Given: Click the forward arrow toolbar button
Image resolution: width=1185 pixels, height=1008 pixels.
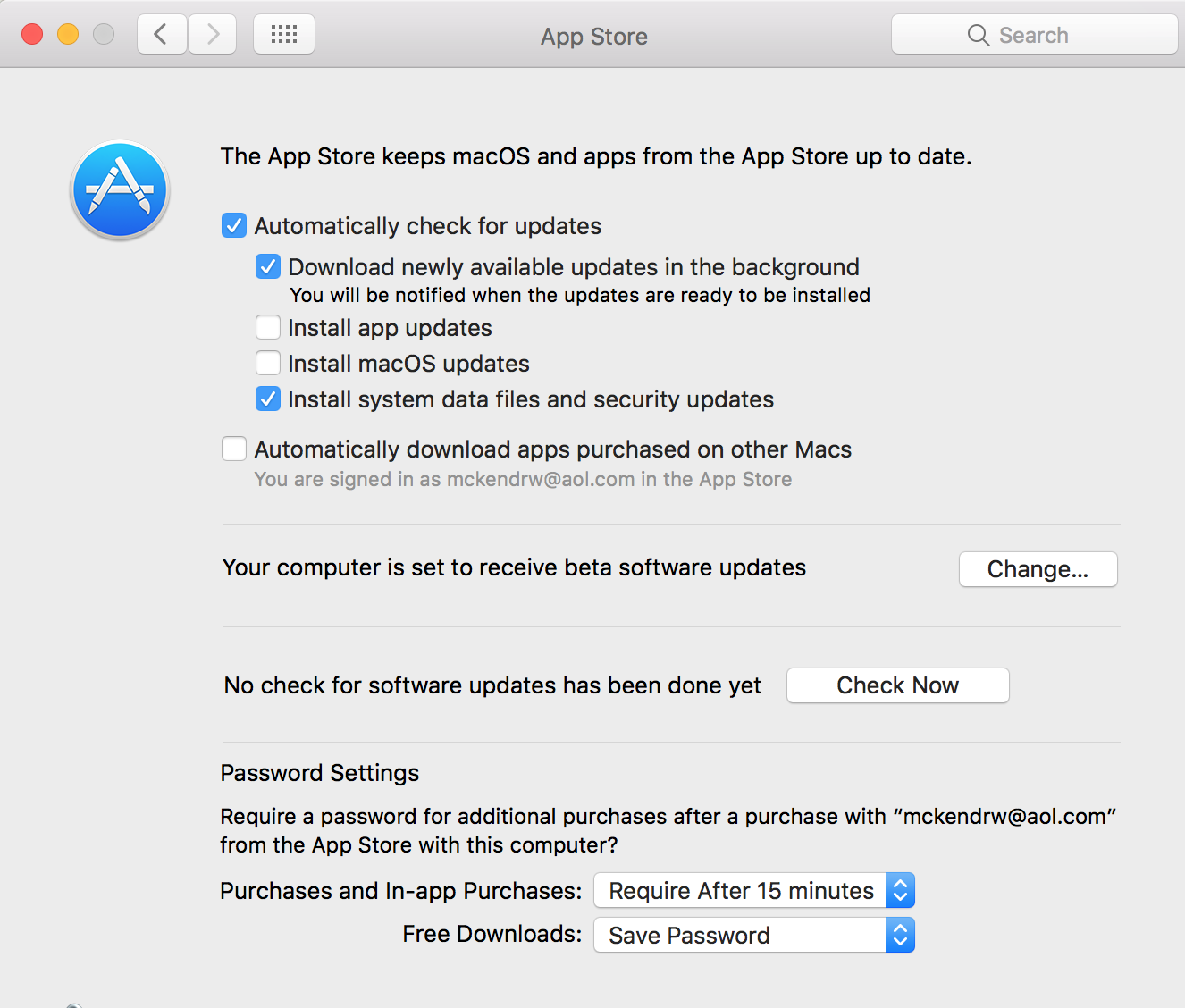Looking at the screenshot, I should [x=213, y=35].
